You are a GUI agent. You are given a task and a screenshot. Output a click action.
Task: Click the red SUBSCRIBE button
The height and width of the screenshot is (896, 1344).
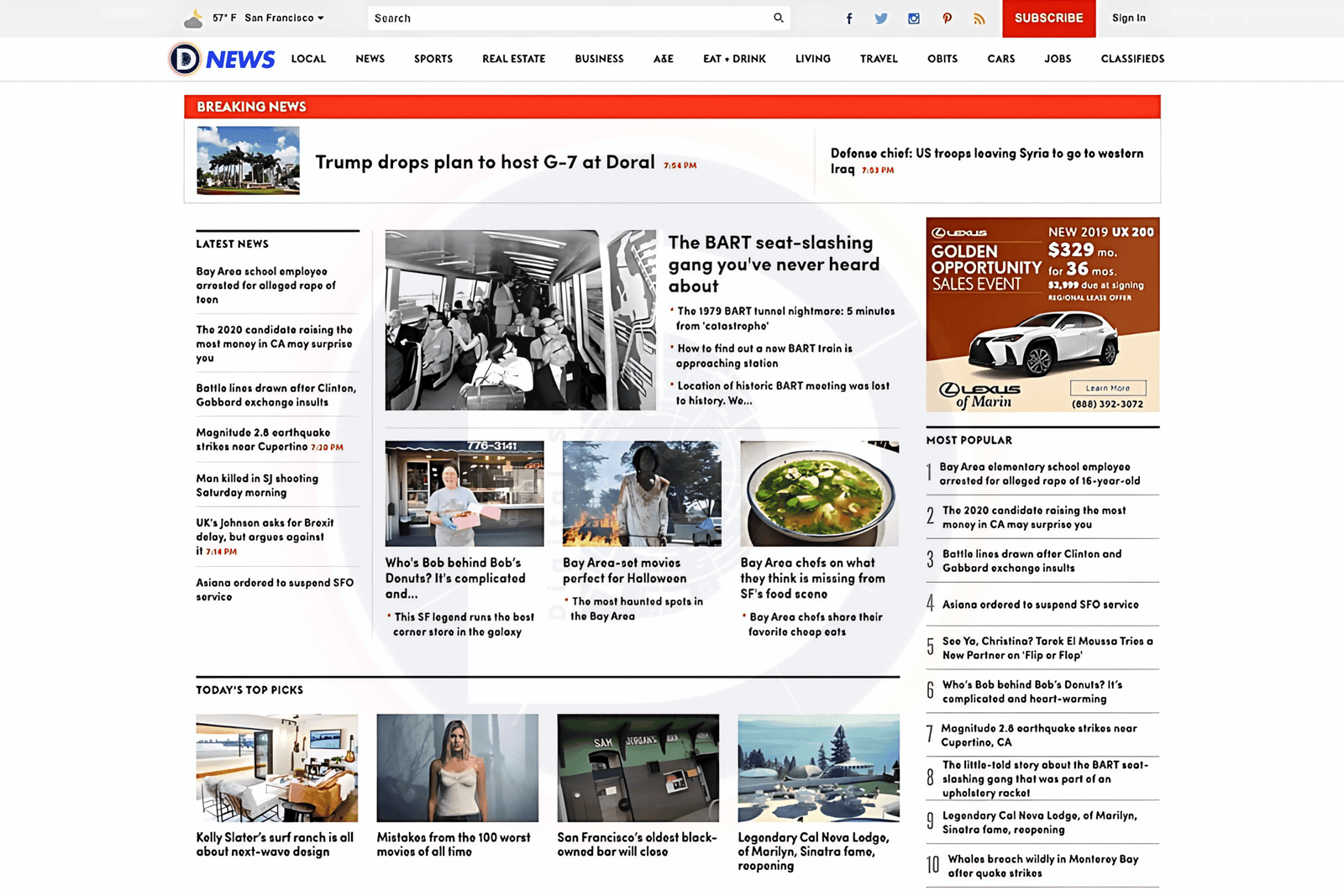1048,18
